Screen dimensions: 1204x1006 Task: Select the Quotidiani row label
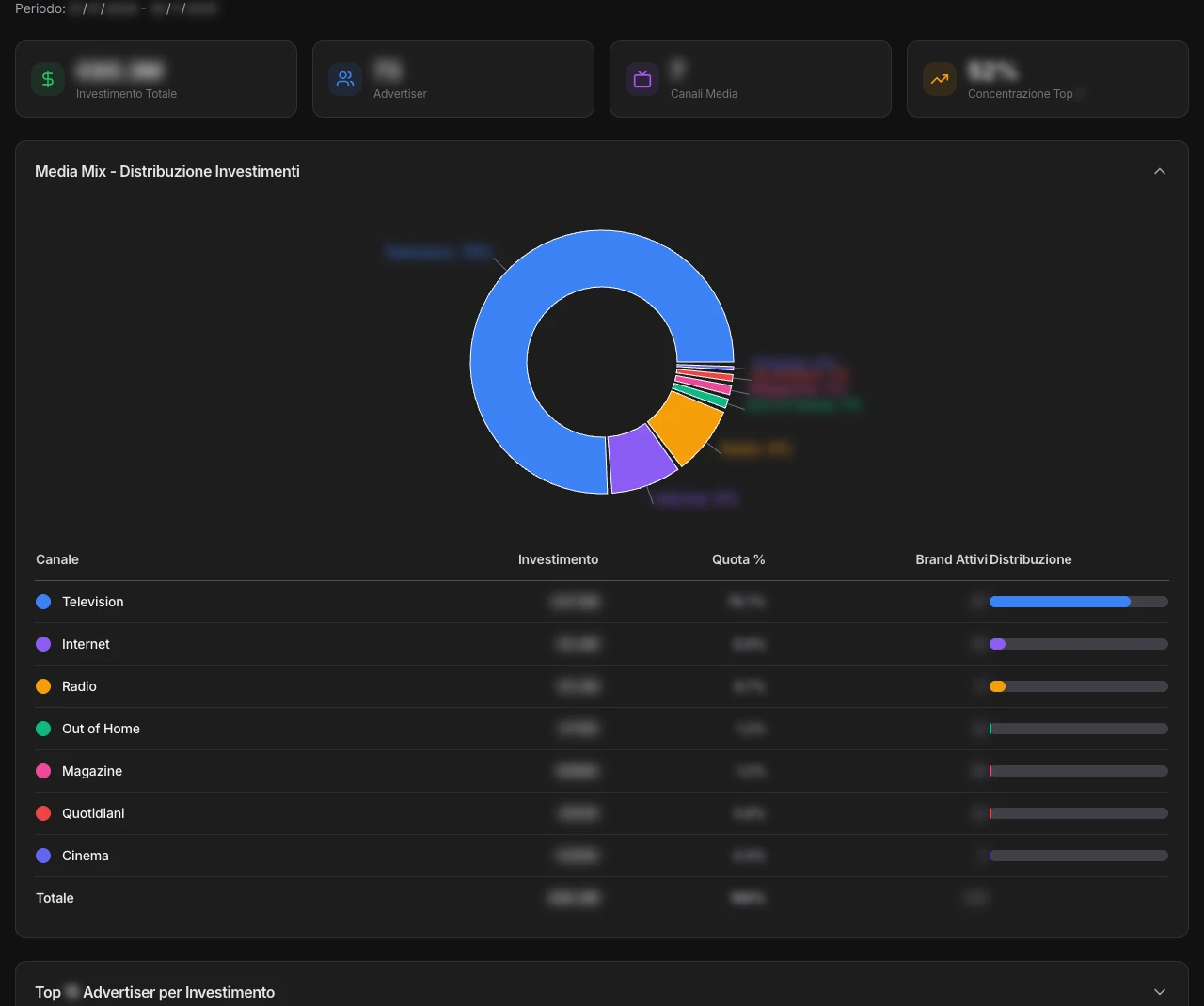point(93,813)
